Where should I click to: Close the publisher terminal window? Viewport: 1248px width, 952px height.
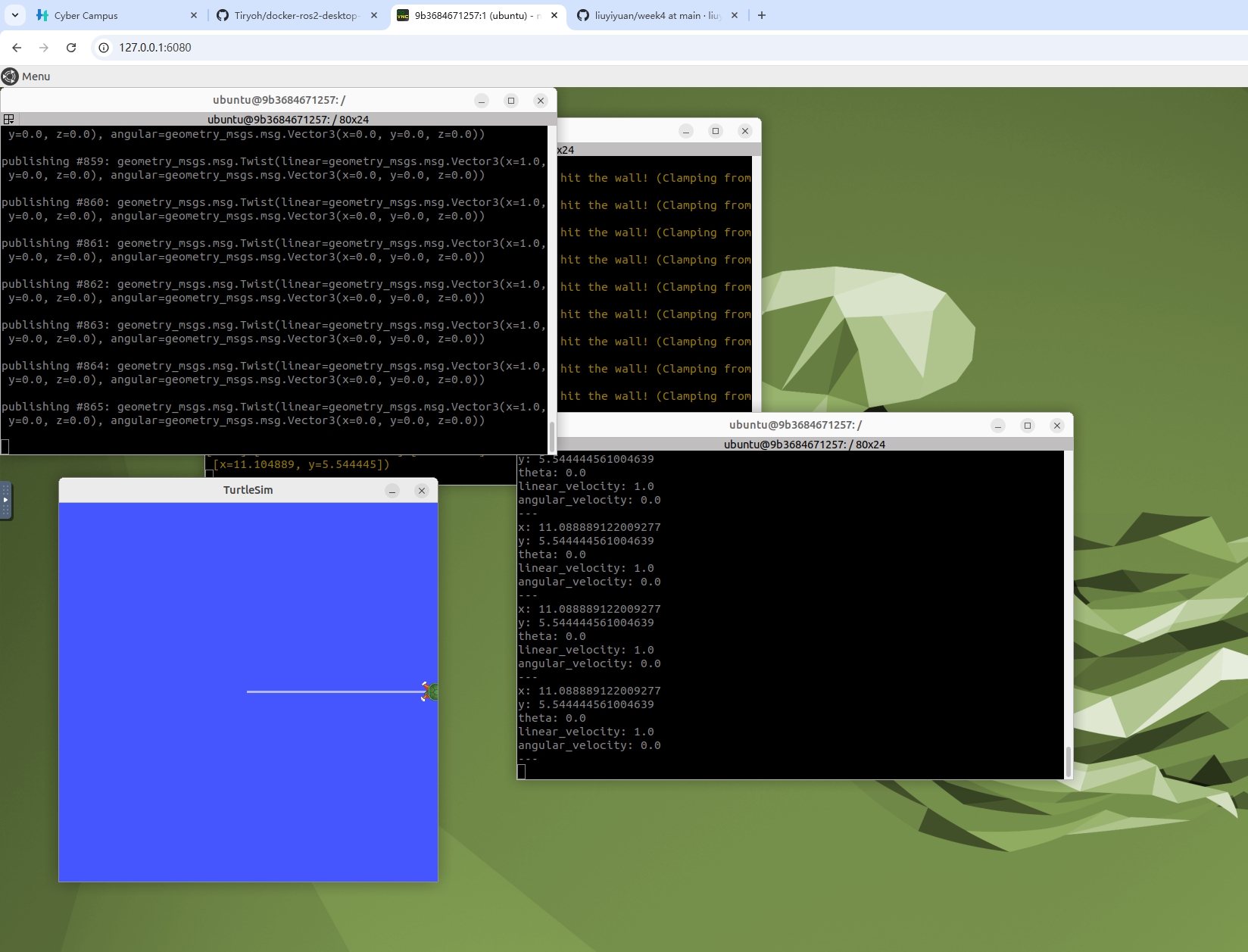click(x=541, y=101)
